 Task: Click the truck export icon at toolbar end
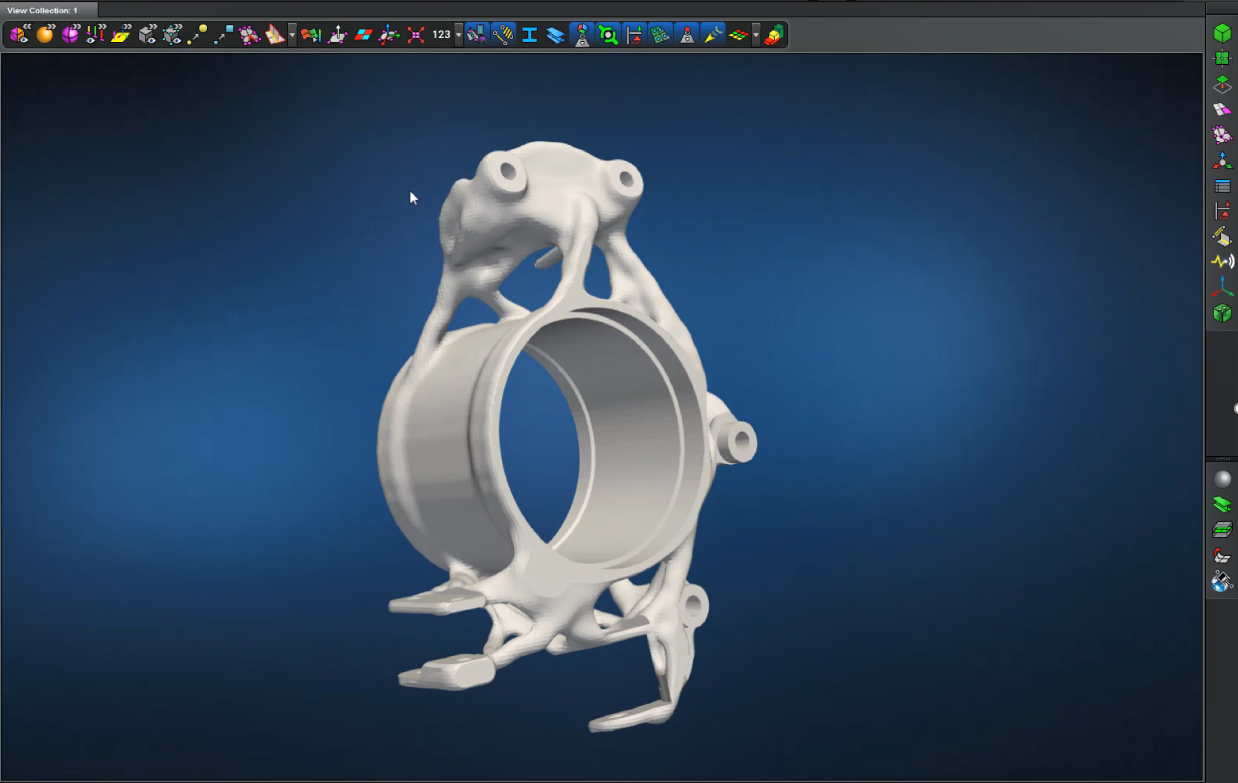tap(777, 35)
